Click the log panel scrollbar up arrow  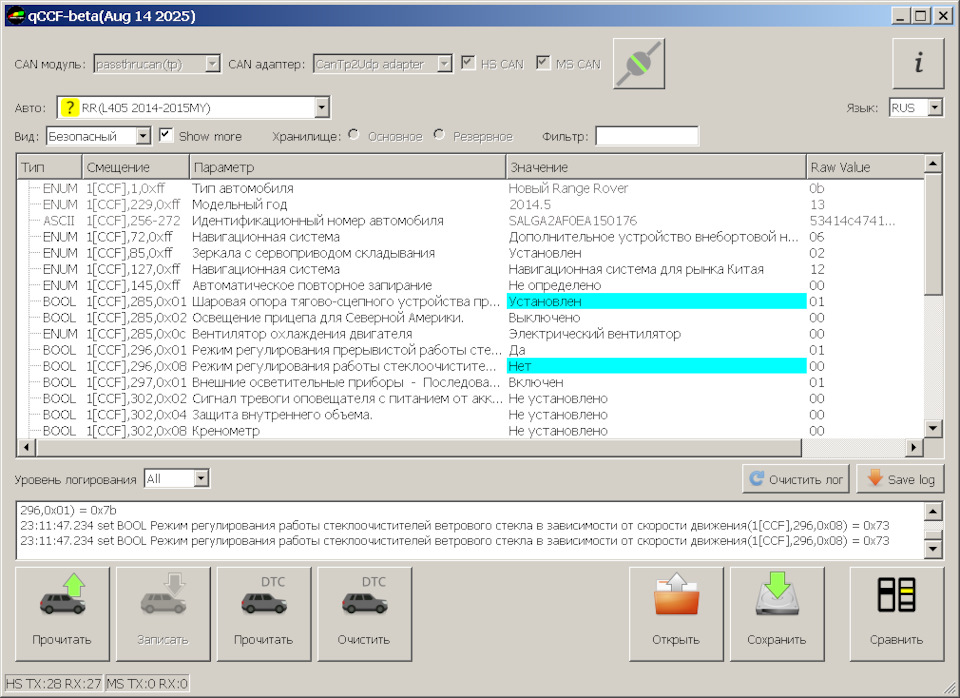click(932, 511)
